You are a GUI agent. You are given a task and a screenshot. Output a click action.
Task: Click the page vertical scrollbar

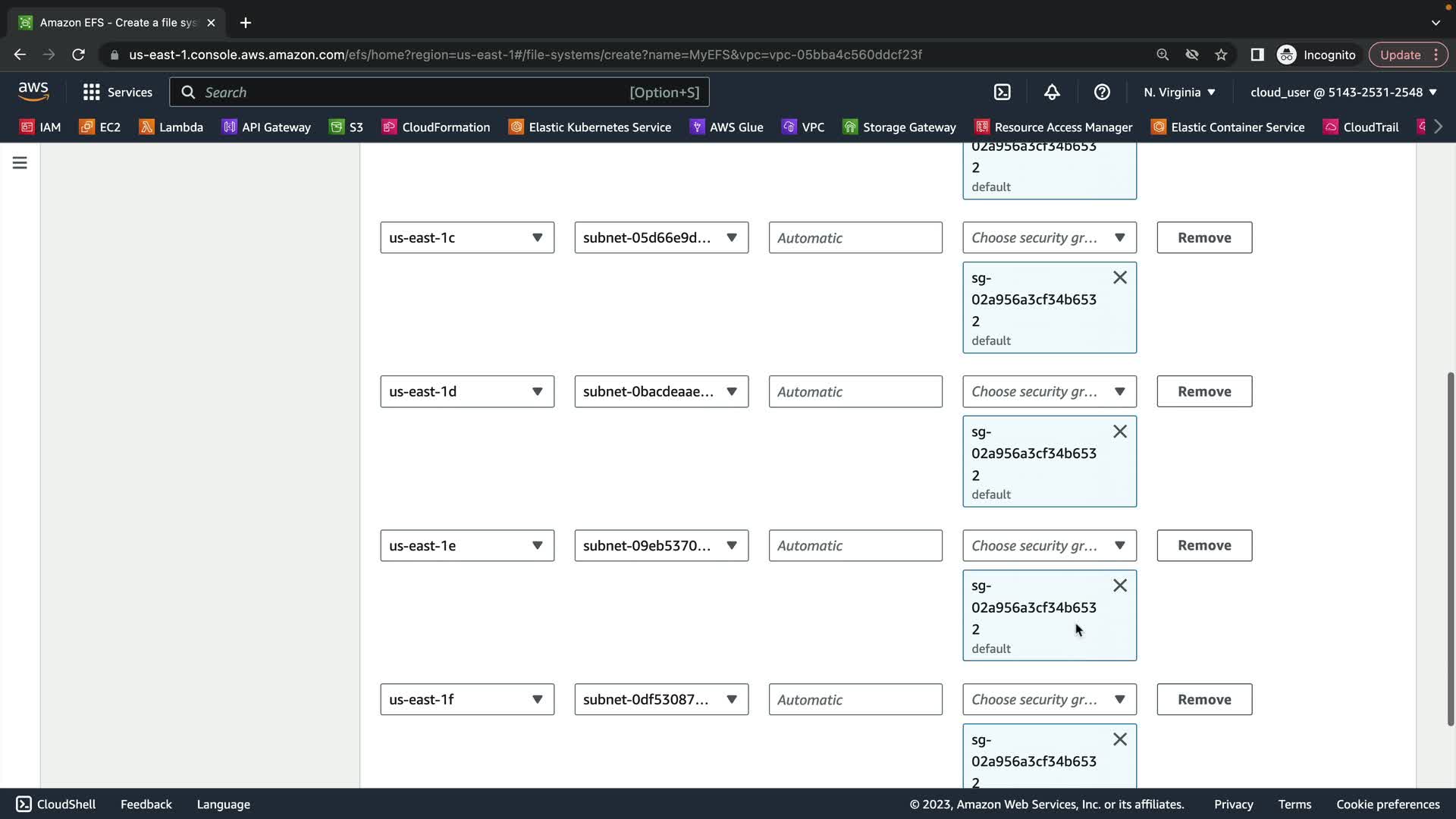pyautogui.click(x=1450, y=546)
